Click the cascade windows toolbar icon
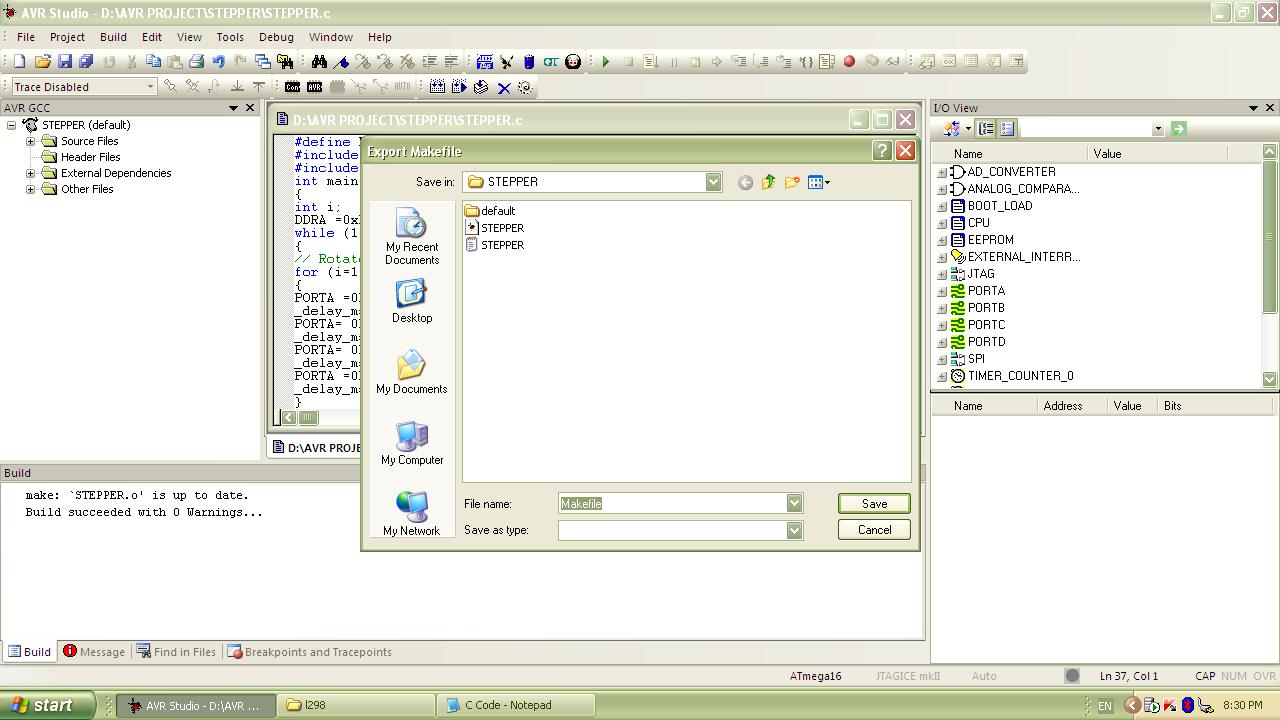This screenshot has height=720, width=1280. [x=262, y=61]
